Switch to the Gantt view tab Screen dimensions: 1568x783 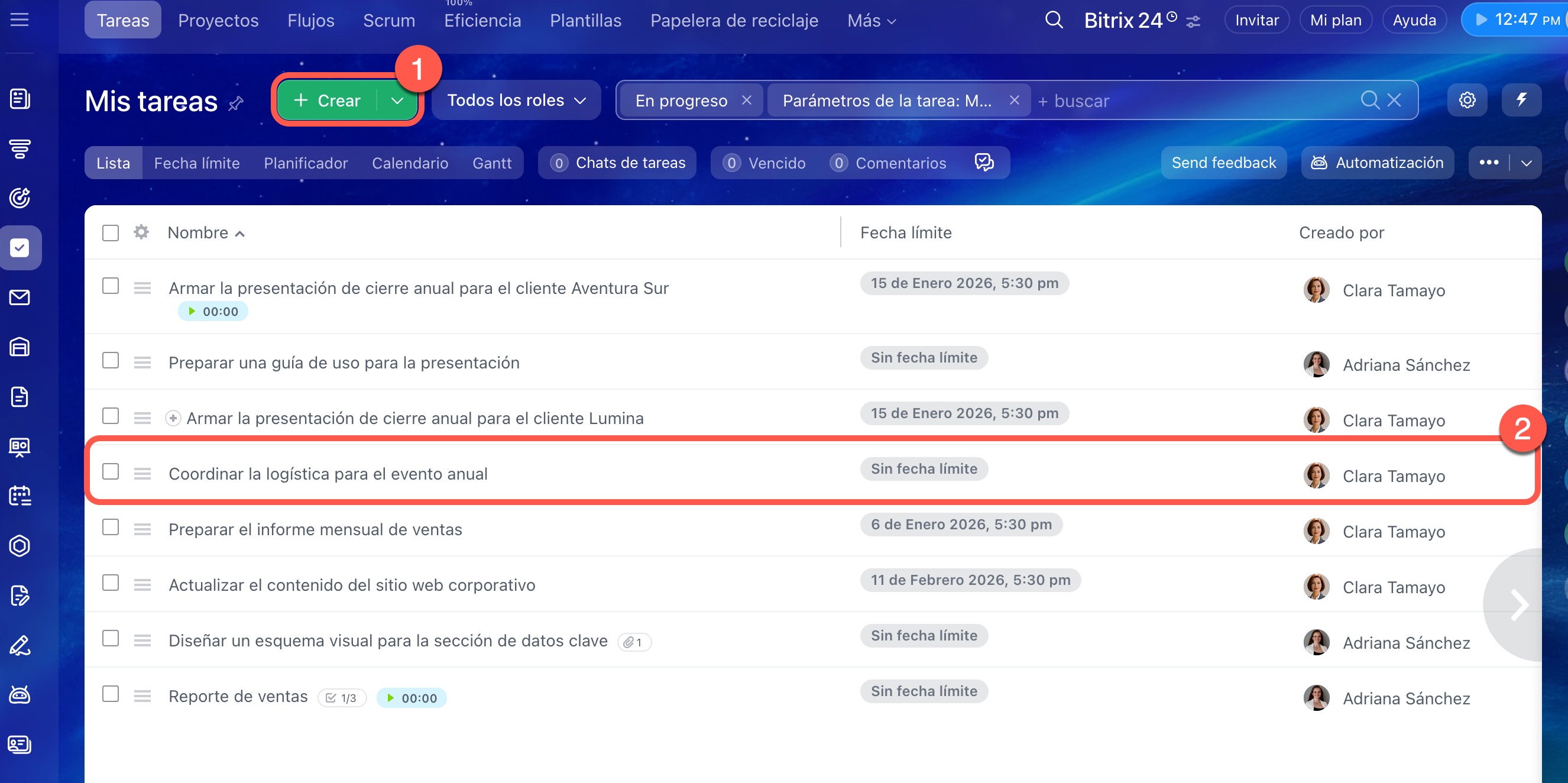tap(491, 163)
